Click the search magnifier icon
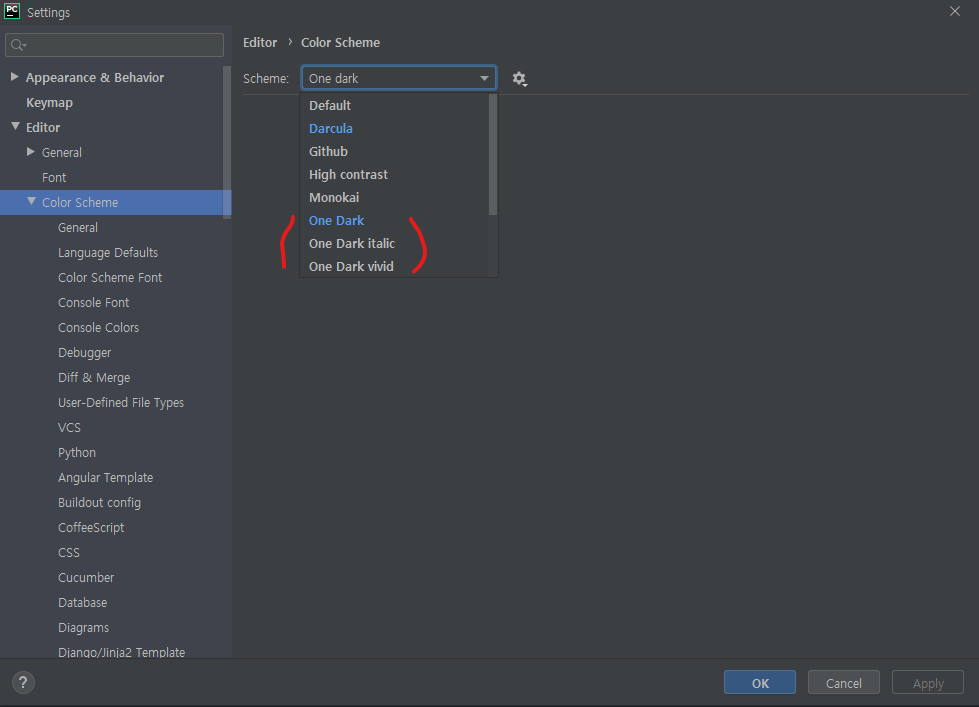The width and height of the screenshot is (979, 707). pos(18,45)
